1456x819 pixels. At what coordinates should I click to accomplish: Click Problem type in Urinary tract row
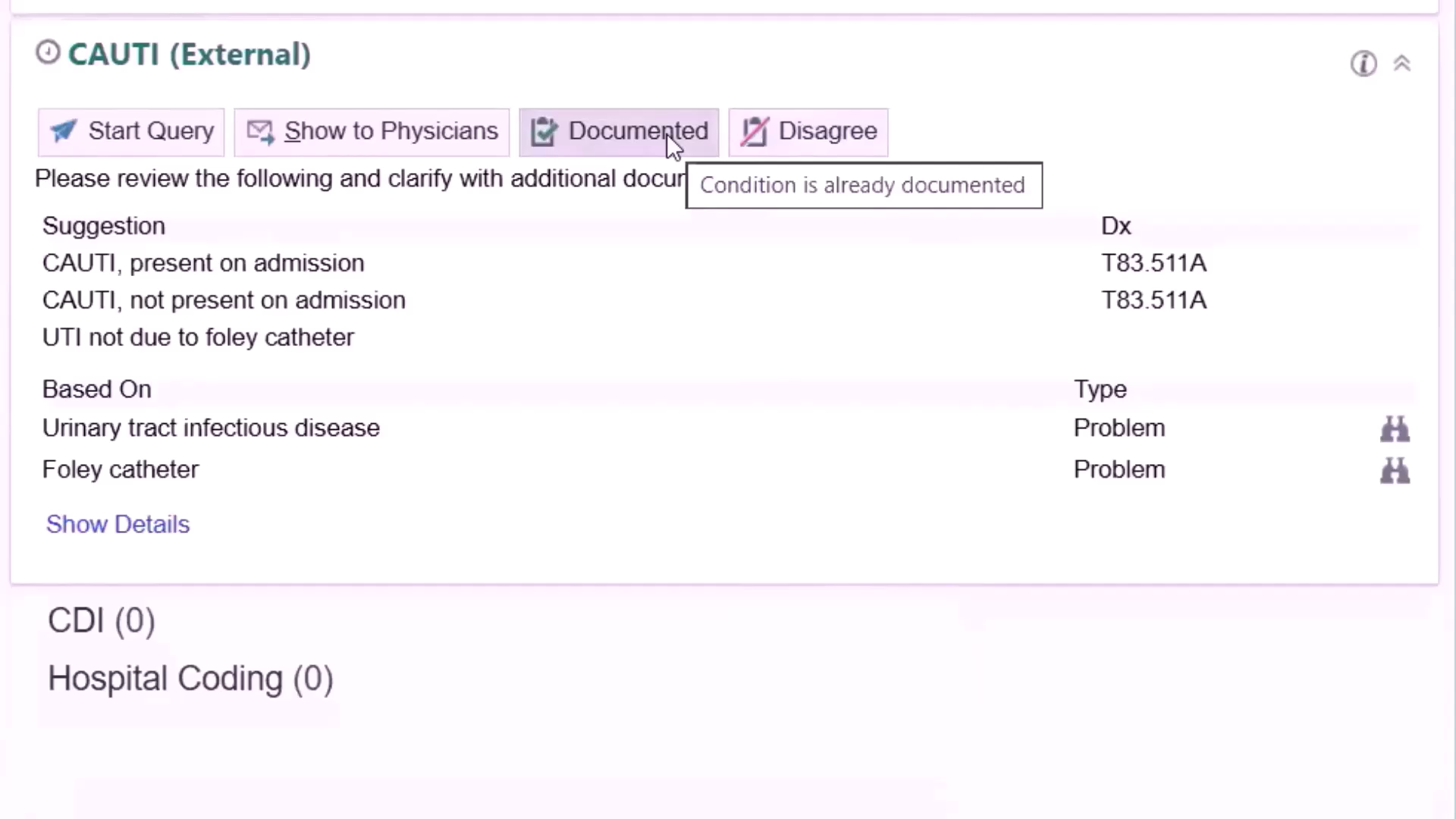[1119, 428]
